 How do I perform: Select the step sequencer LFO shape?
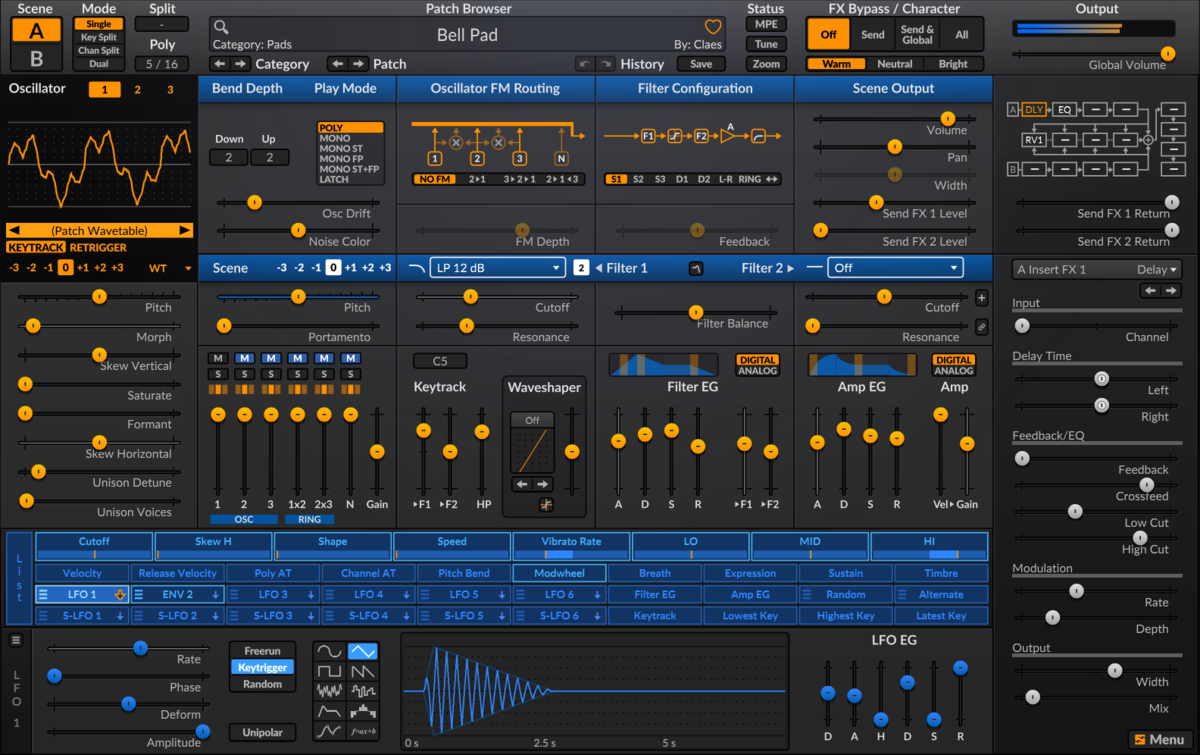pyautogui.click(x=363, y=711)
